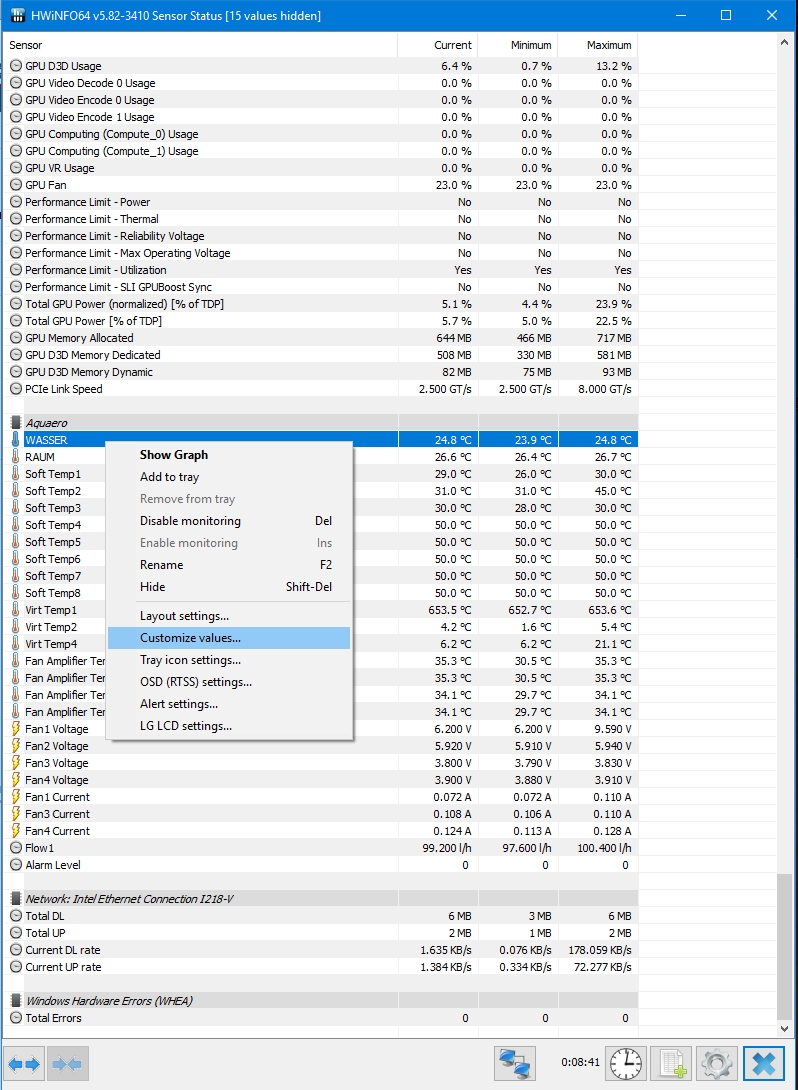The image size is (798, 1090).
Task: Click the chip icon beside Aquaero
Action: point(16,423)
